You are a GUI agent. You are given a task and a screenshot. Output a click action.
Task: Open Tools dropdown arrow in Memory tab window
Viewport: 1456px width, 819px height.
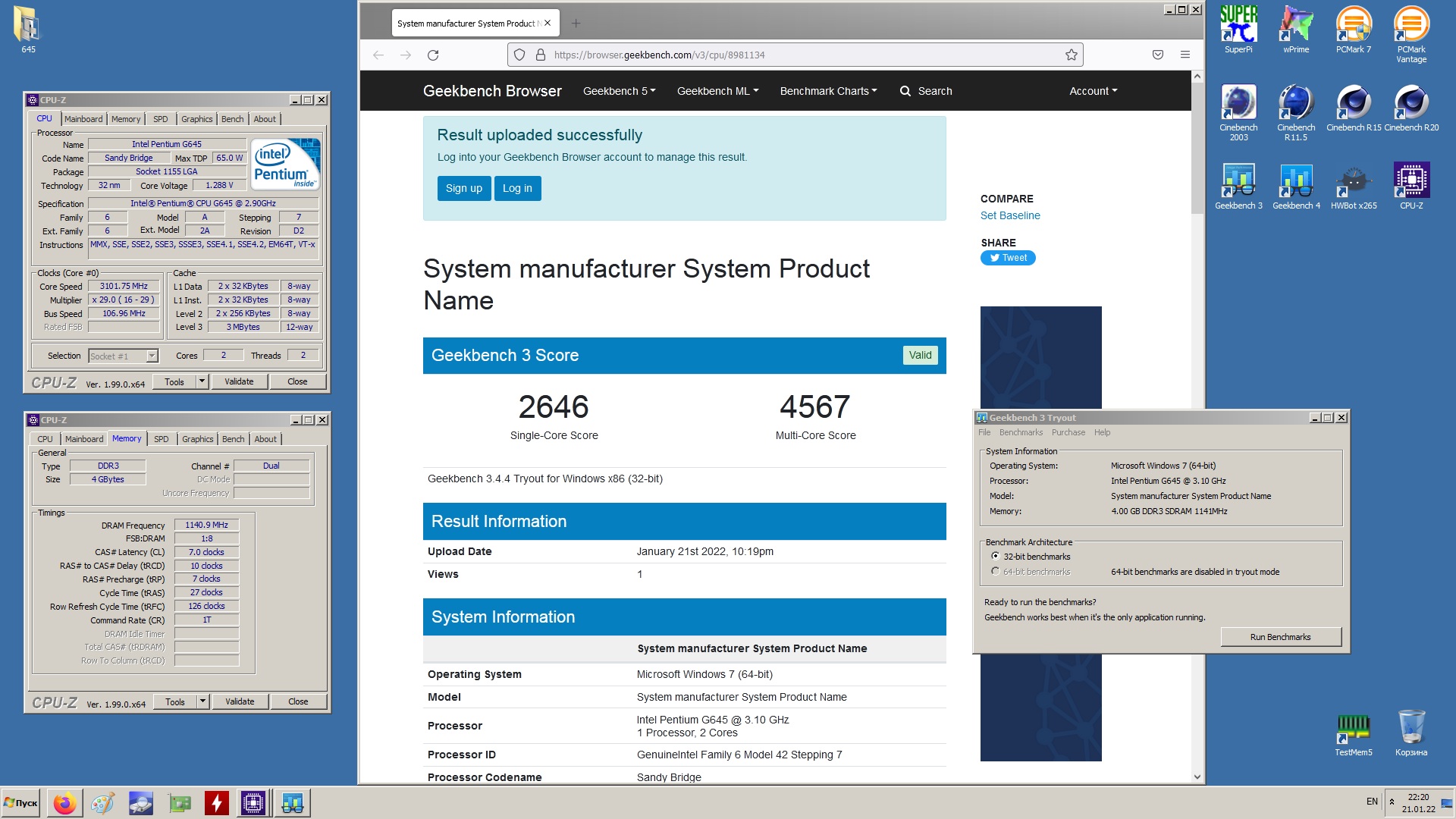pos(203,701)
